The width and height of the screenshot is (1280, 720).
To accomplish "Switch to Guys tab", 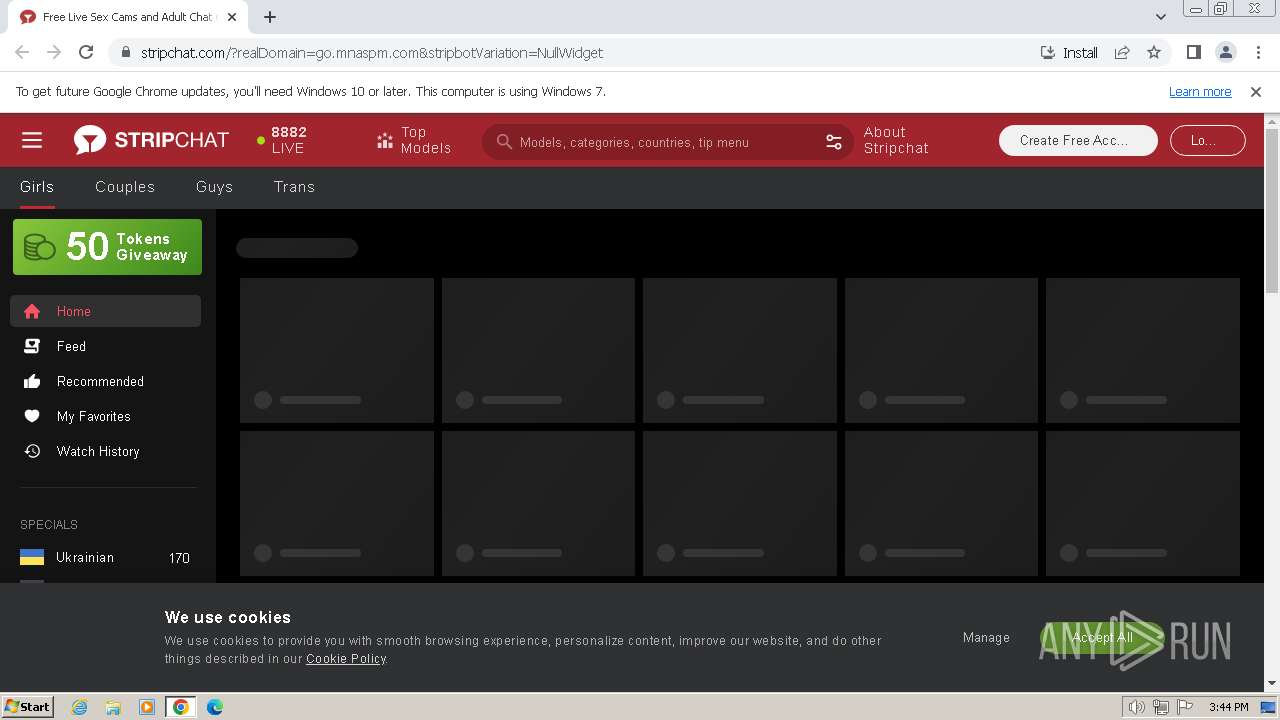I will [x=214, y=187].
